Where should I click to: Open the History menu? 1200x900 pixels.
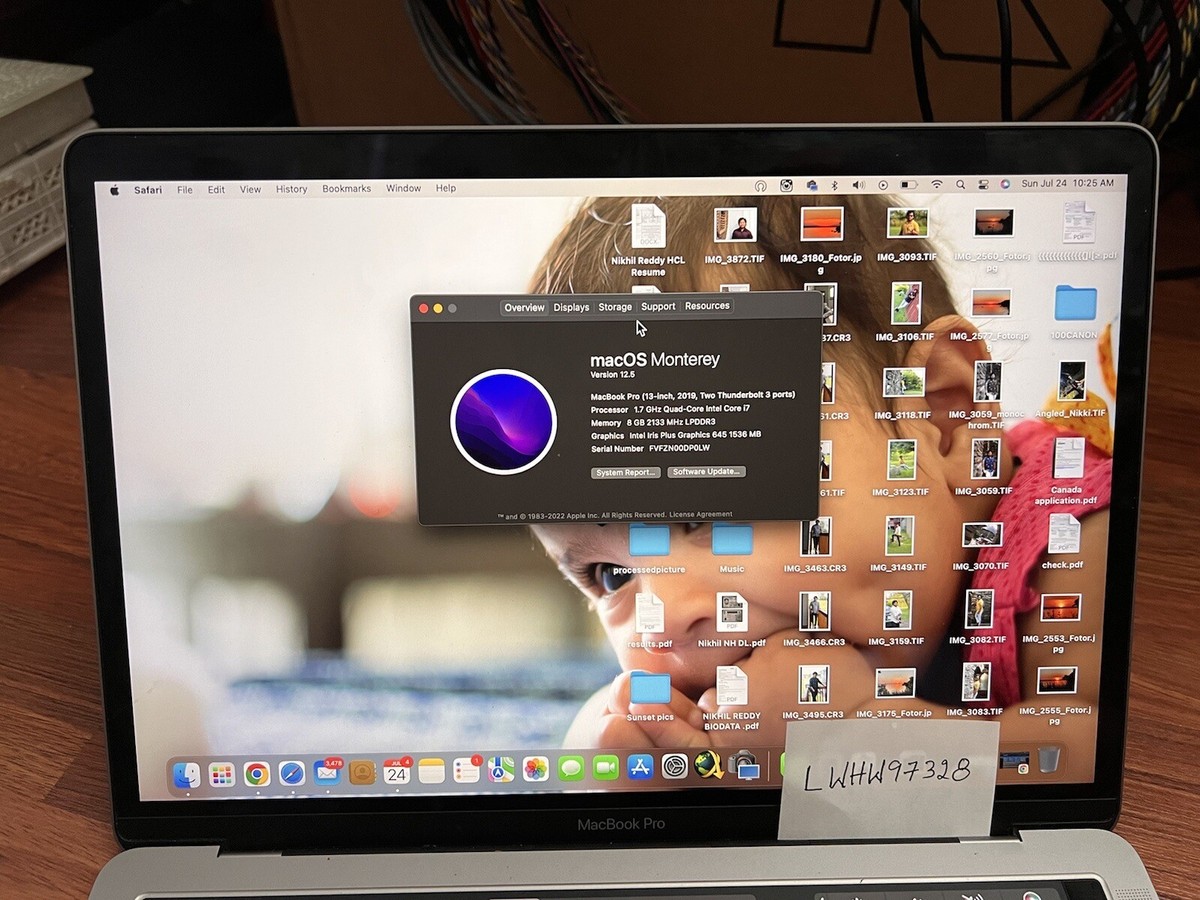point(291,189)
